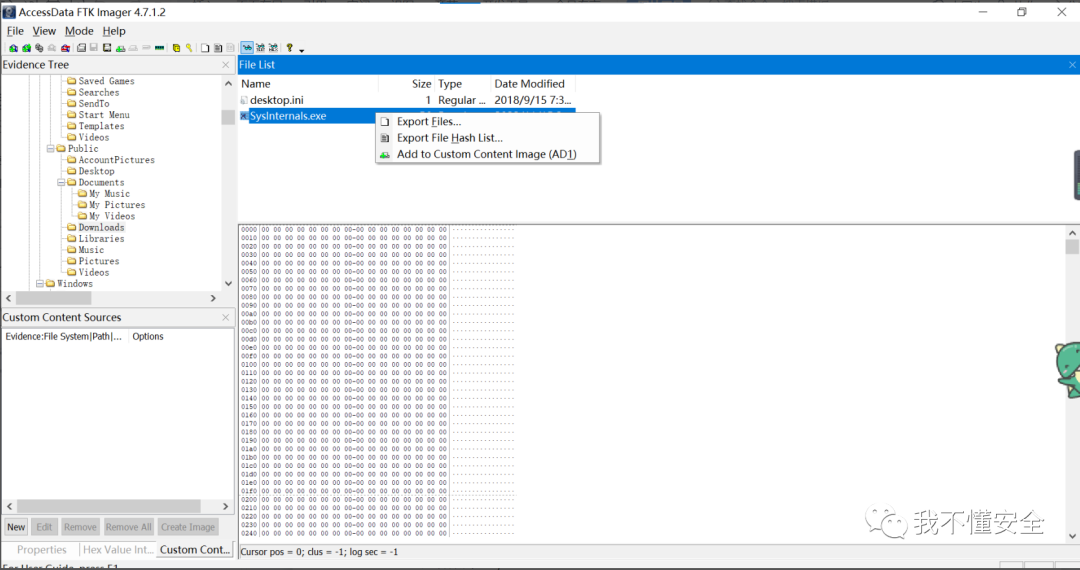Click hex viewer scroll down arrow
The height and width of the screenshot is (570, 1080).
[x=1072, y=536]
